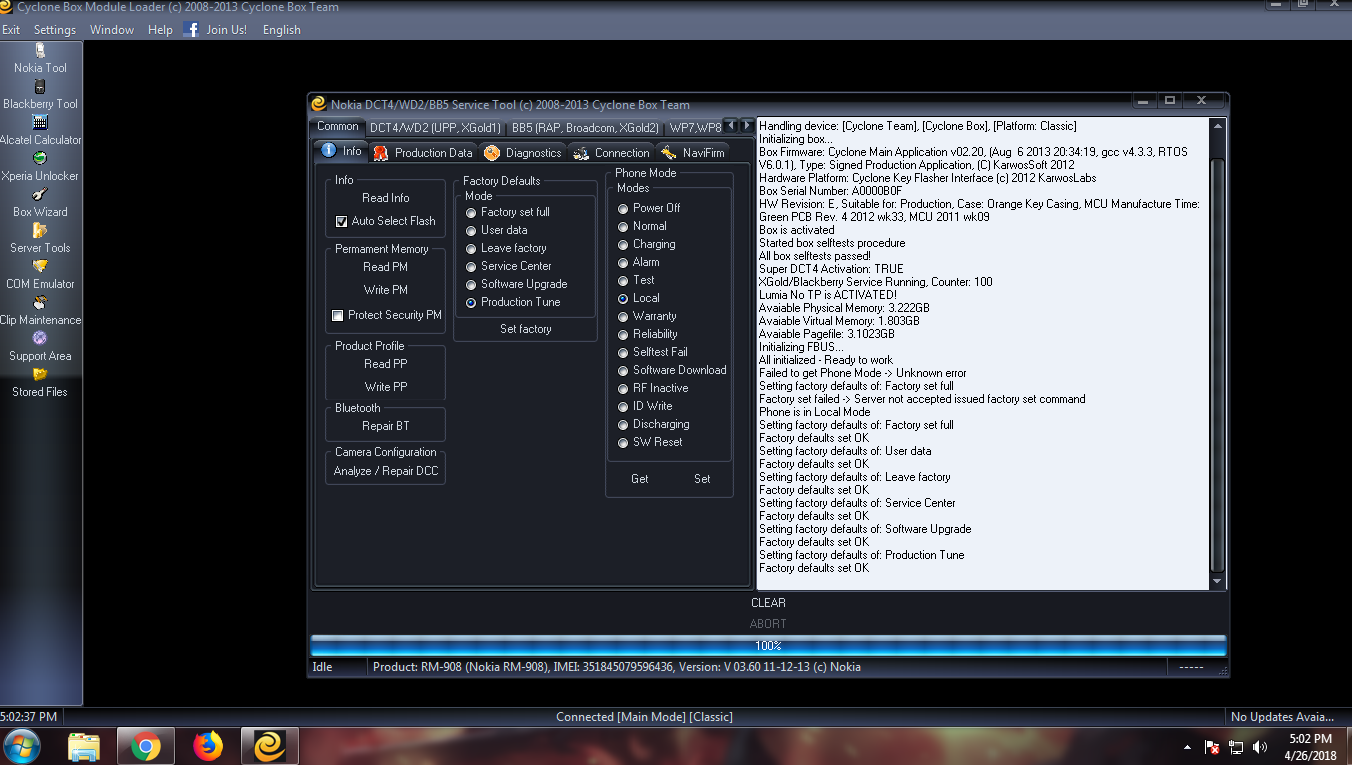Screen dimensions: 1352x765
Task: Open the Window menu
Action: point(112,30)
